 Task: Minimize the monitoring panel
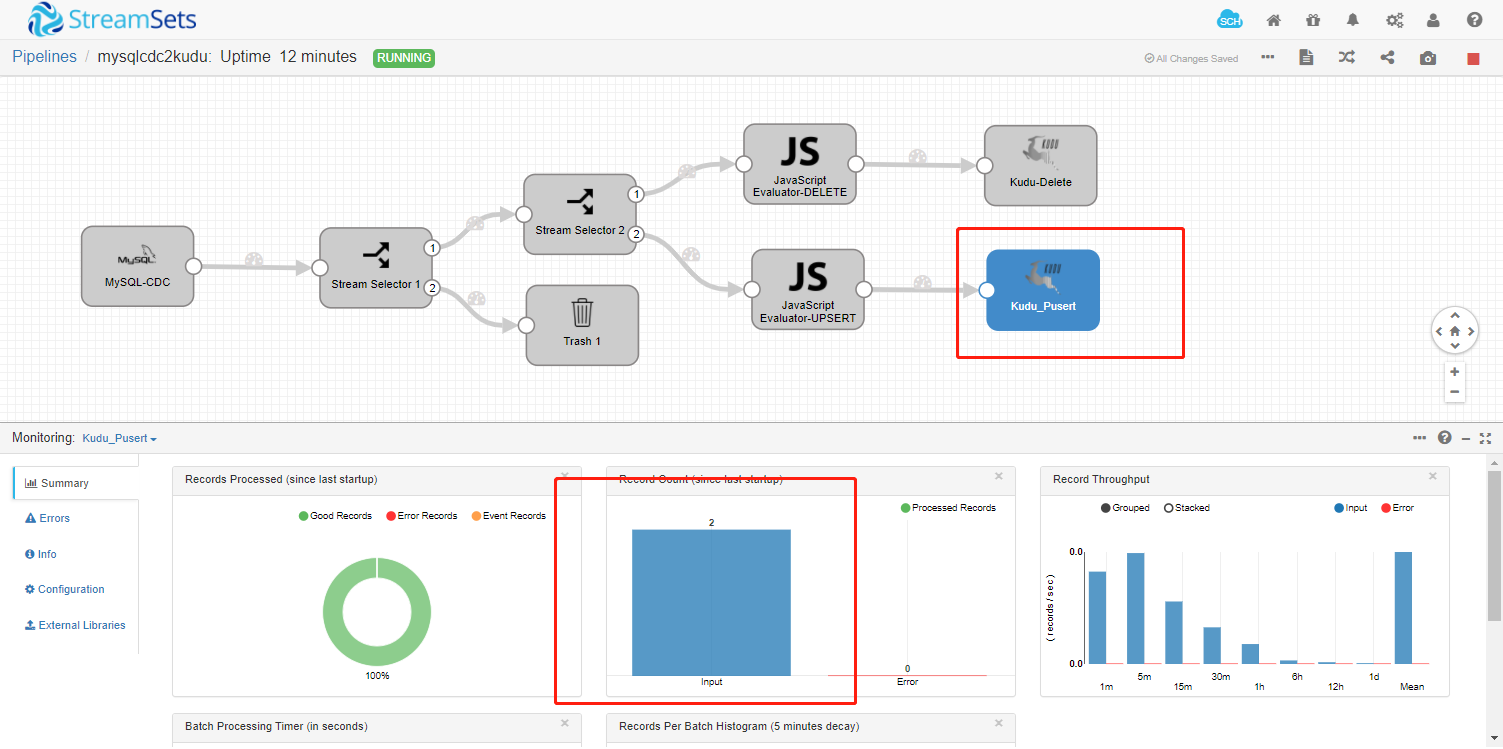(1466, 438)
